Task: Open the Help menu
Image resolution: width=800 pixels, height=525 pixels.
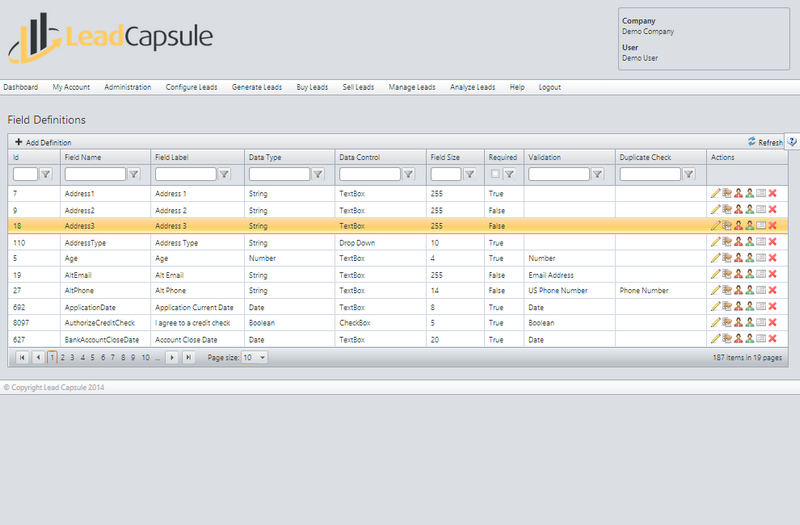Action: tap(517, 87)
